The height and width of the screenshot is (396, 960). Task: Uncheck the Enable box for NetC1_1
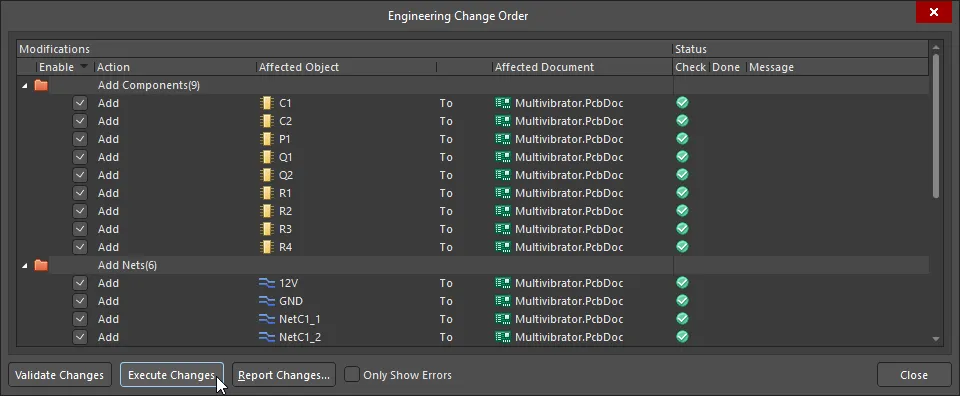click(80, 319)
